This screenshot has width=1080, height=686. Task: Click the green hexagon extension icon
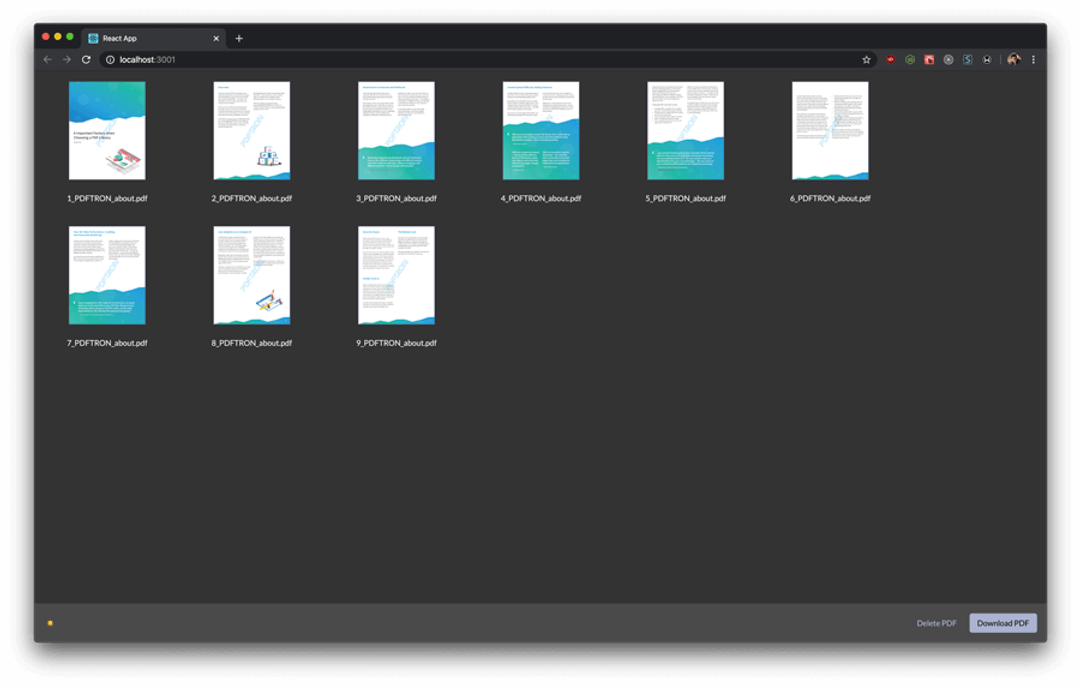[x=910, y=59]
